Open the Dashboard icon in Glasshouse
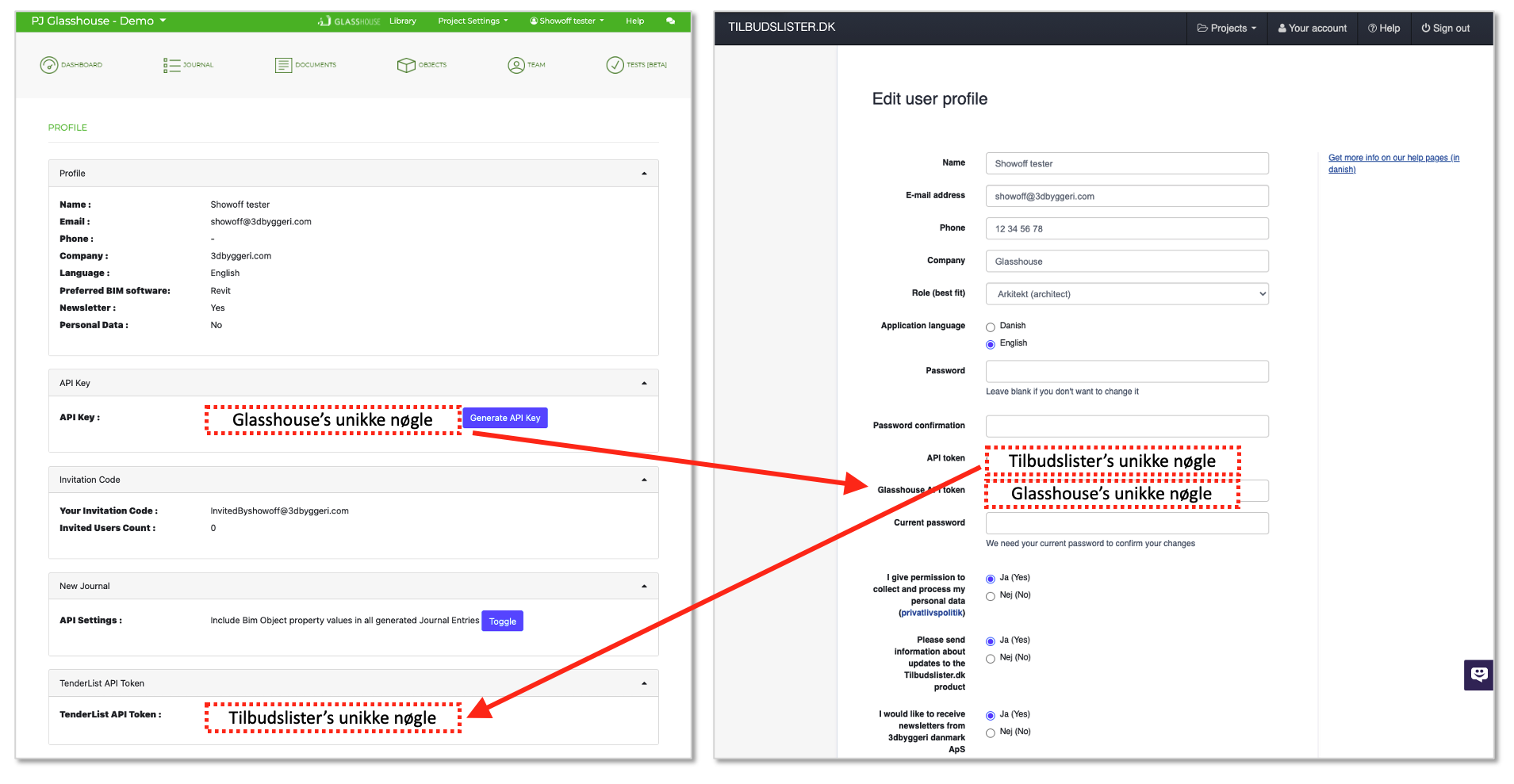Screen dimensions: 1514x784 pos(49,65)
